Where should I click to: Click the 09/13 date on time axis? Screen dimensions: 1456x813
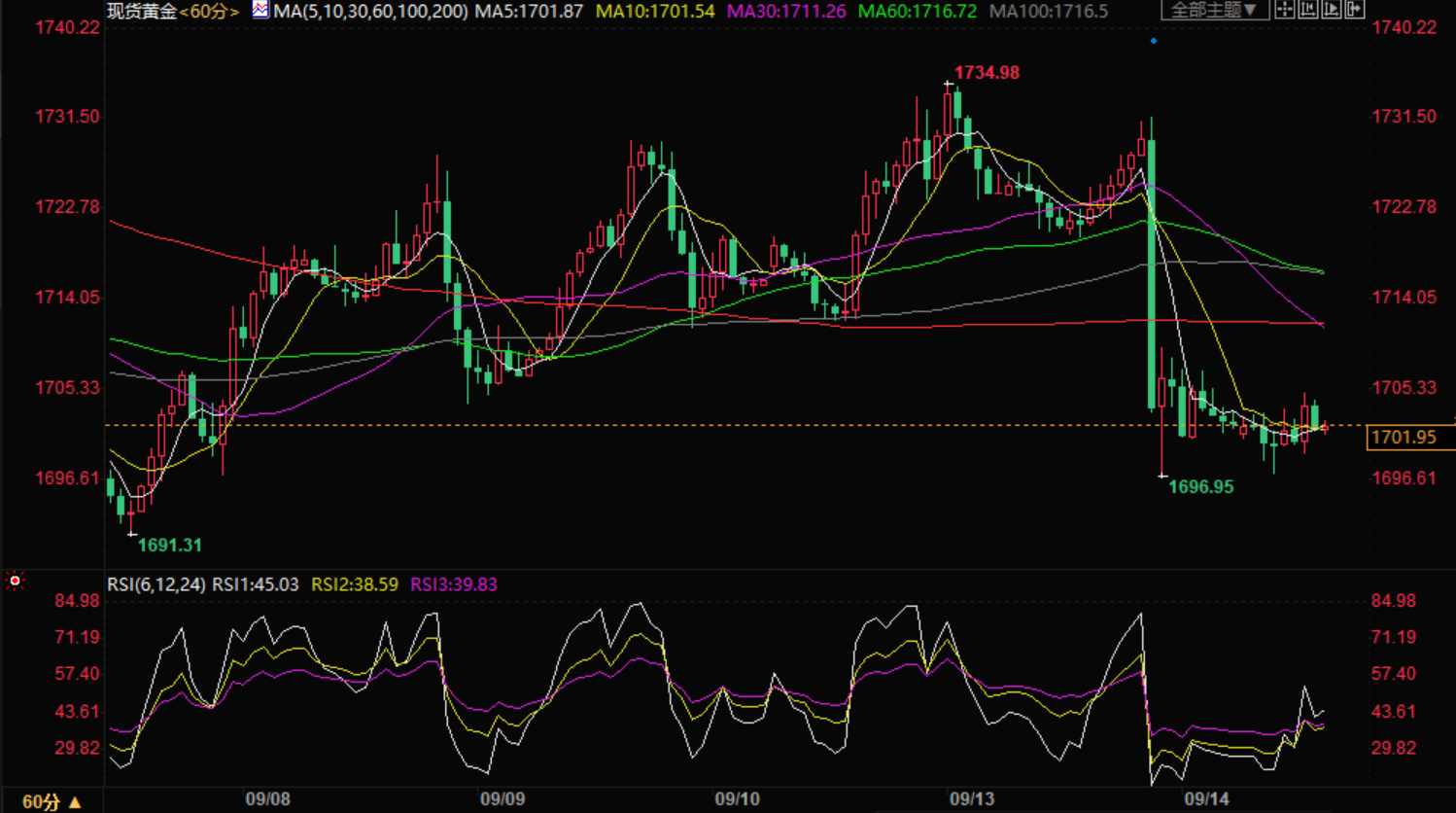point(972,799)
